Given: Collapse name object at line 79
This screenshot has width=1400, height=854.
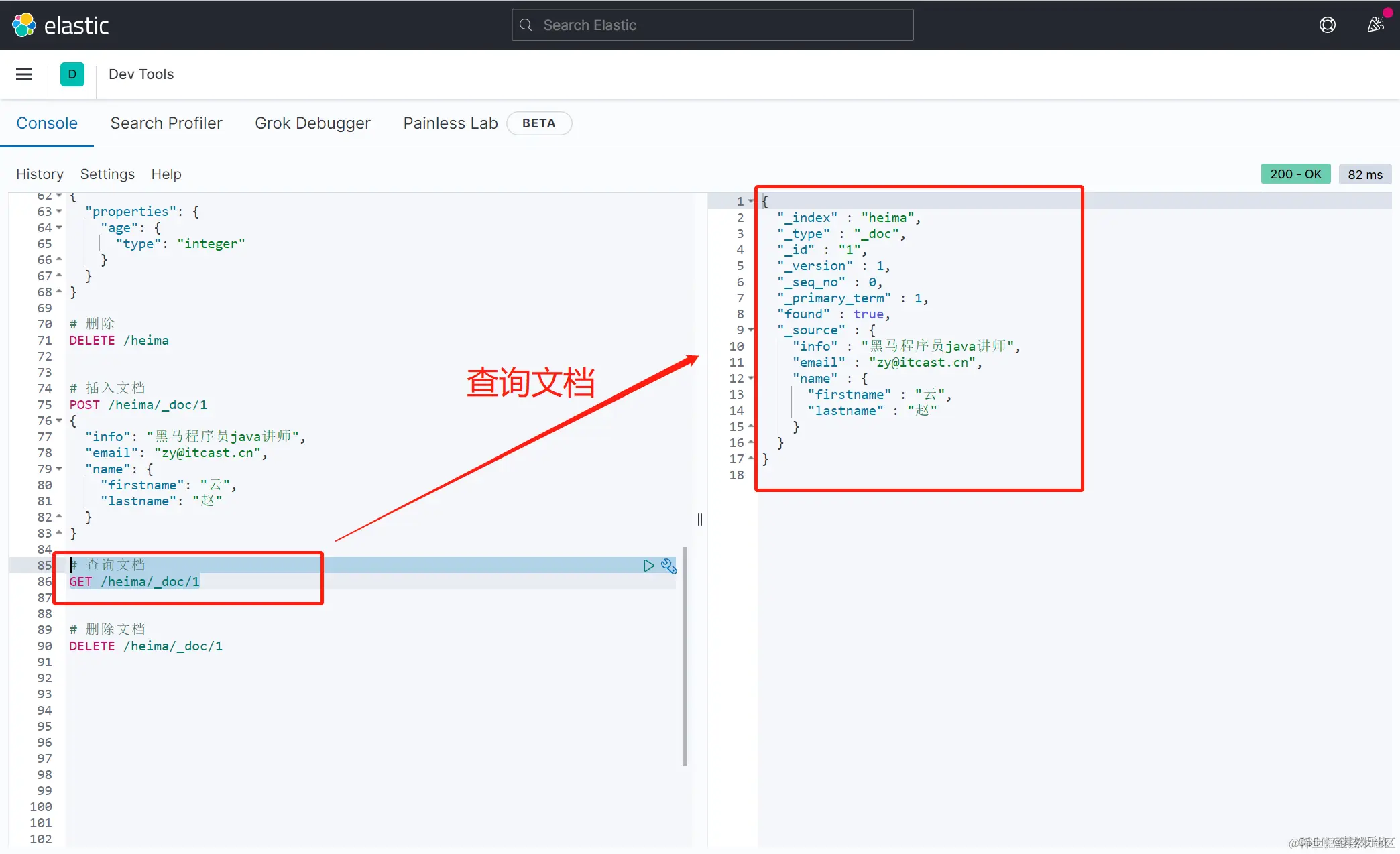Looking at the screenshot, I should point(59,469).
